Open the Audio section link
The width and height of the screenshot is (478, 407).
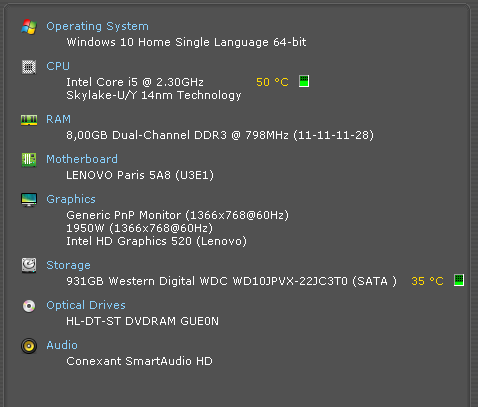(62, 345)
